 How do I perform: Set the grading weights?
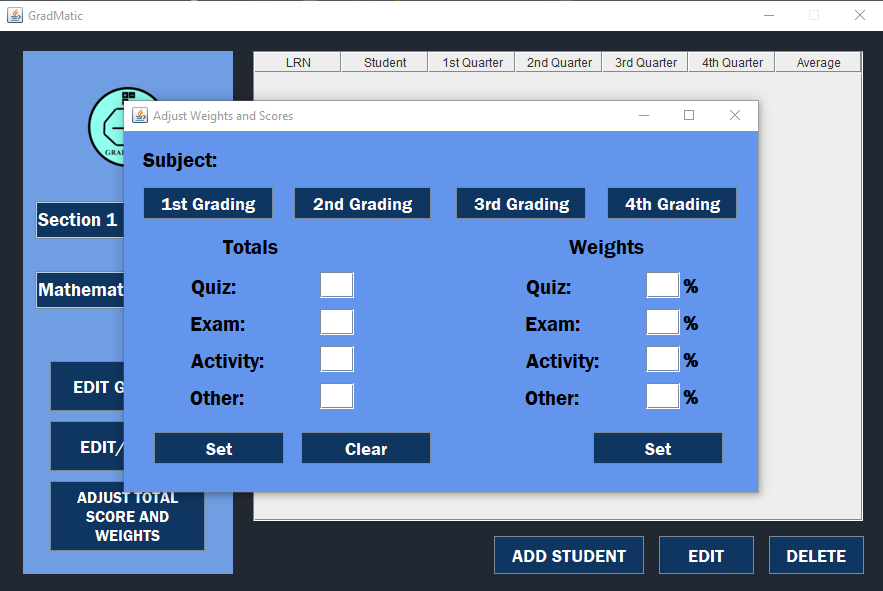(657, 447)
